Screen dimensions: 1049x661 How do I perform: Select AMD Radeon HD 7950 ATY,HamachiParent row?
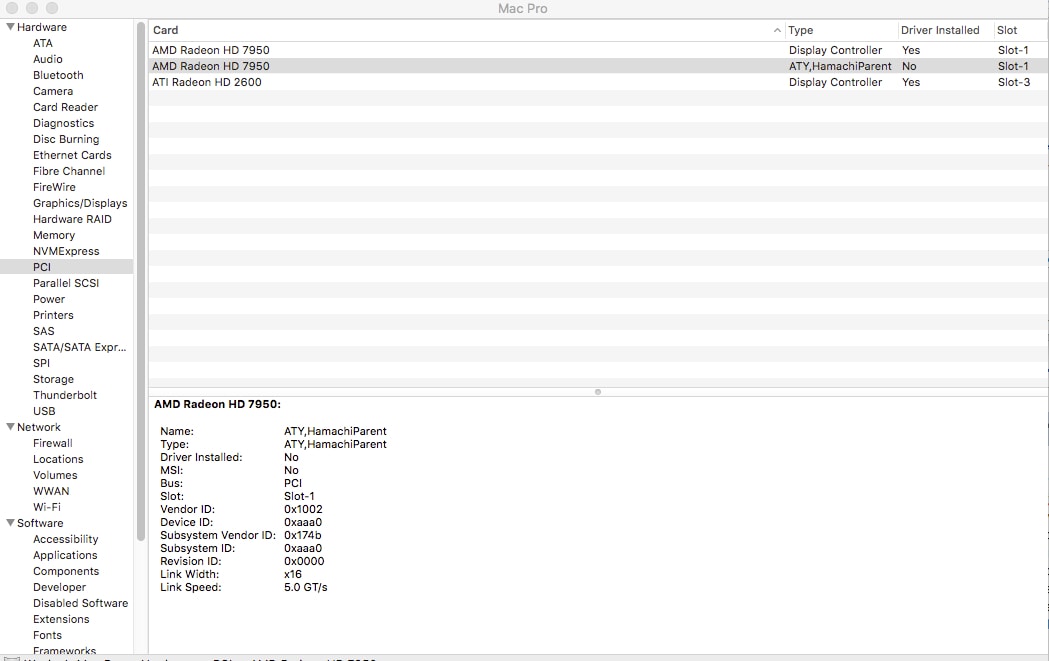[597, 66]
